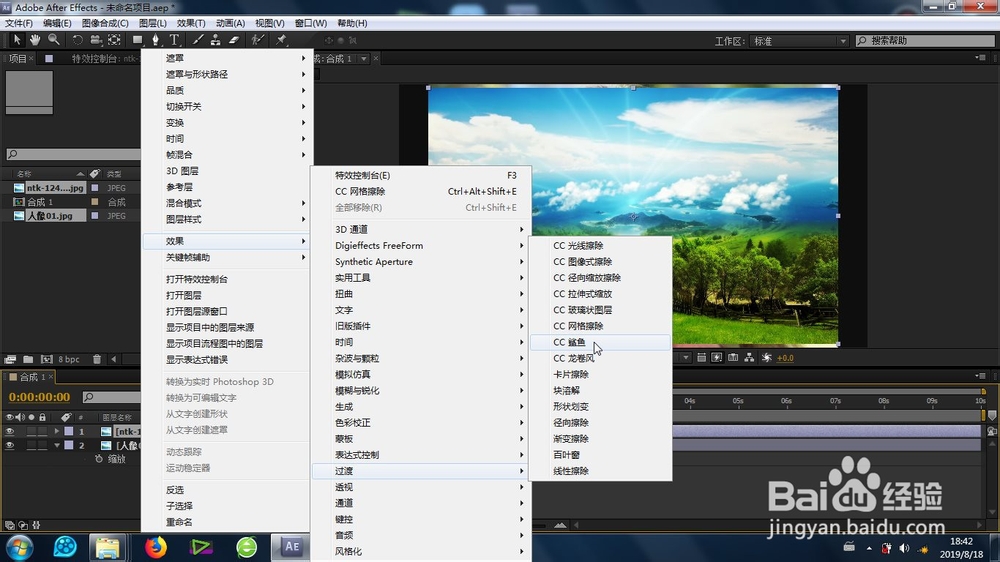Select the Rectangle shape tool

point(137,40)
